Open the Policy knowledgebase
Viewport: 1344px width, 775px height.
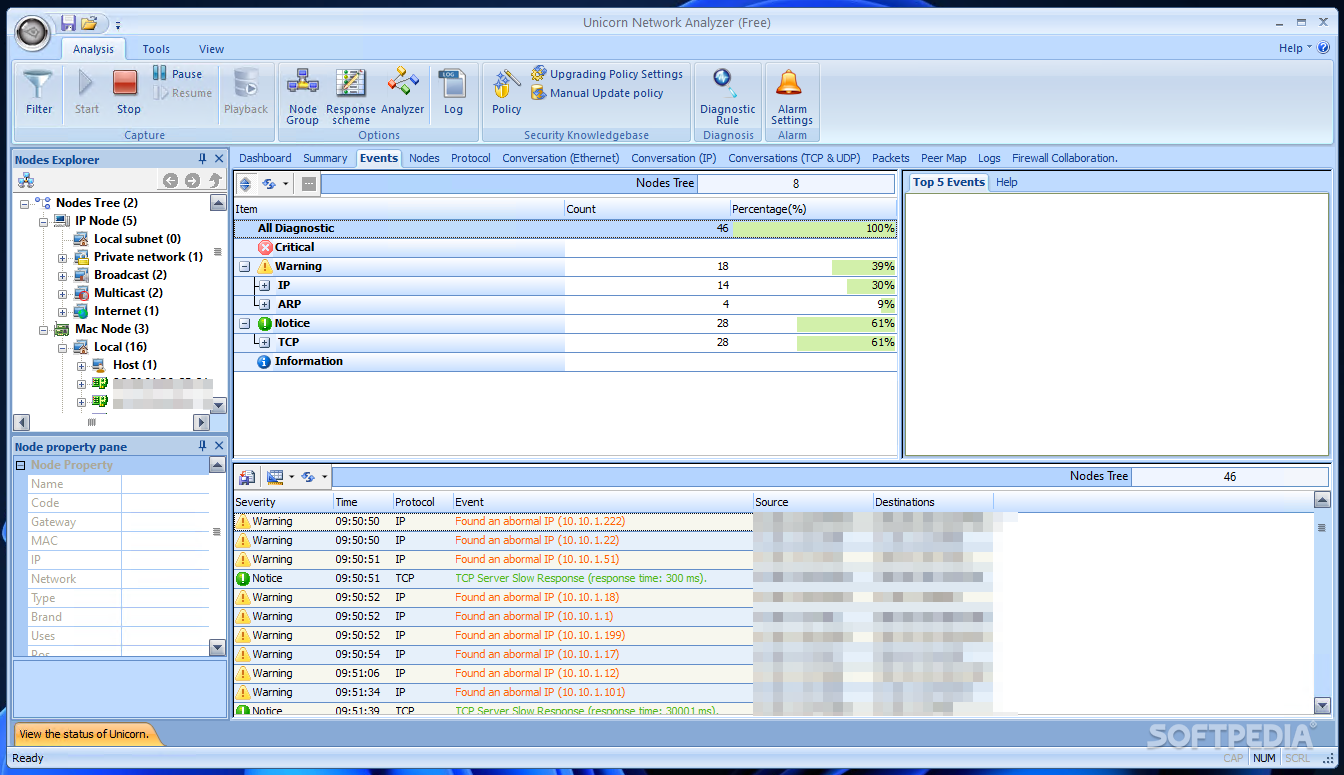506,92
